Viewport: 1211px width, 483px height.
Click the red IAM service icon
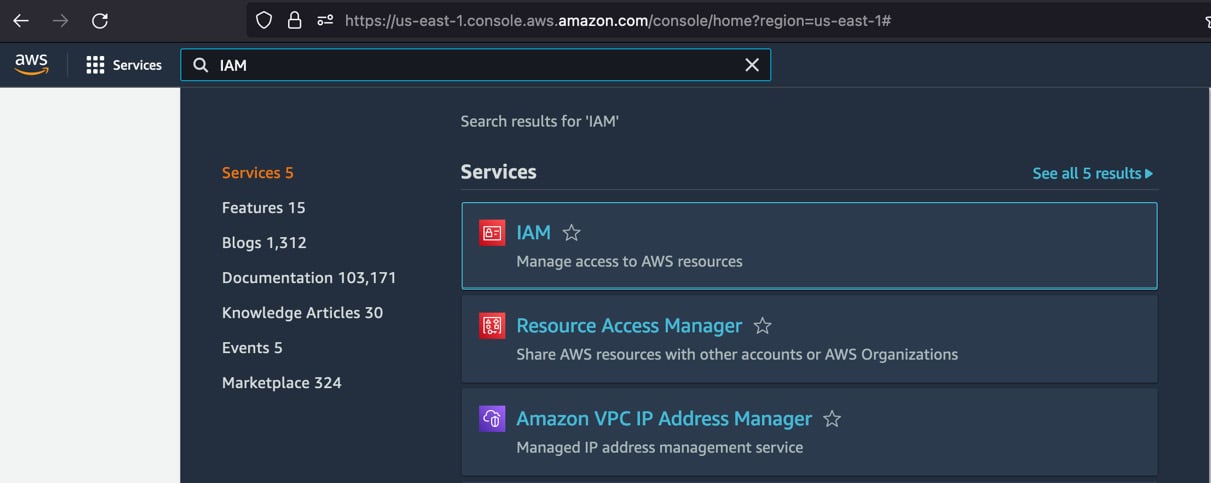pos(492,233)
